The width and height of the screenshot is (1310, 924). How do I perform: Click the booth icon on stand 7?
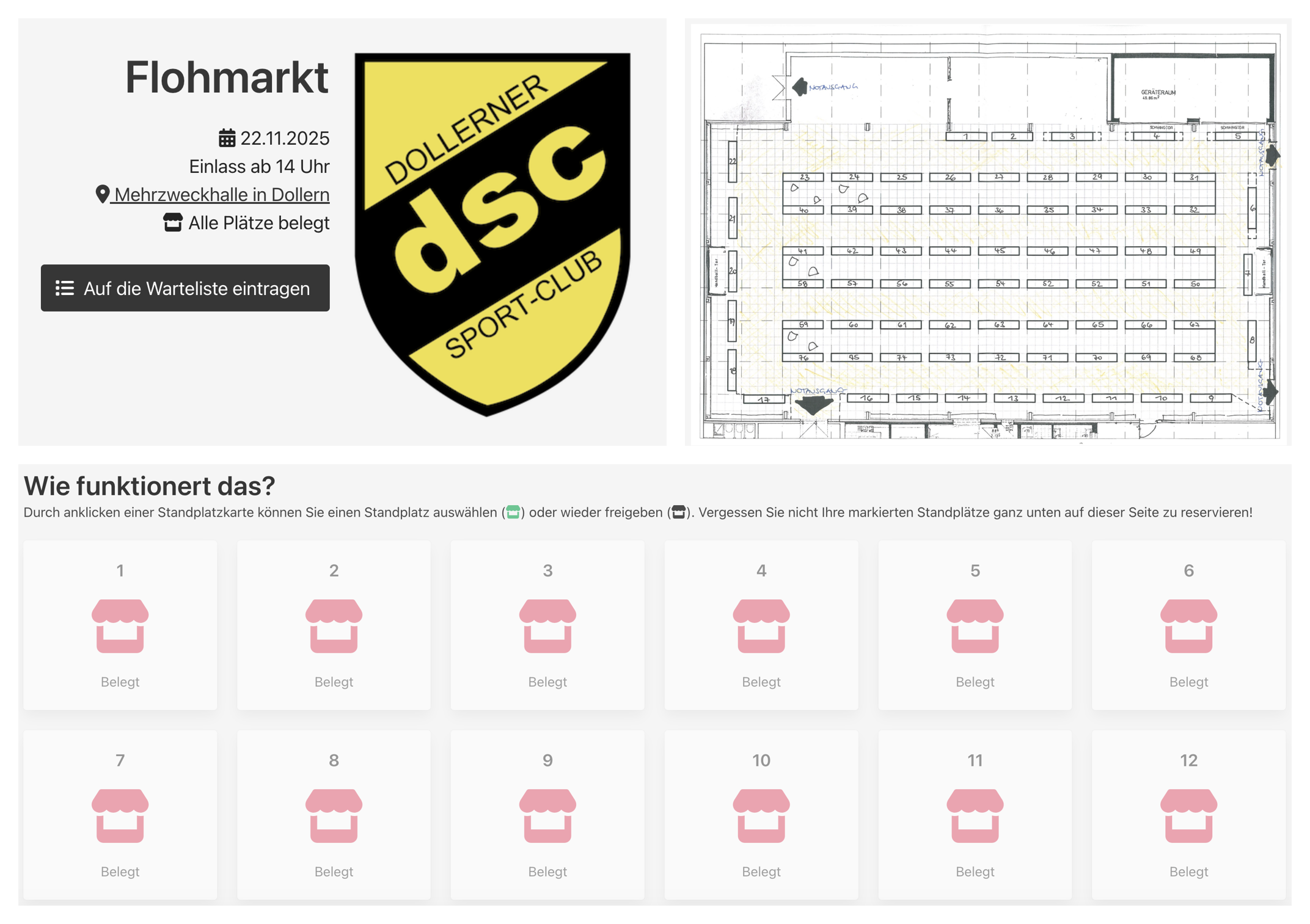pyautogui.click(x=120, y=816)
